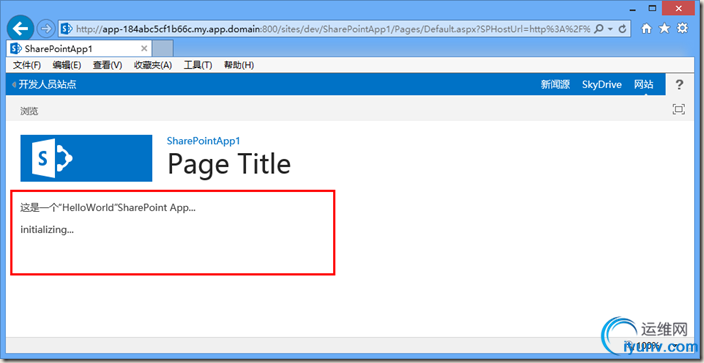Click the SharePoint icon in address bar
Viewport: 704px width, 363px height.
click(x=67, y=29)
